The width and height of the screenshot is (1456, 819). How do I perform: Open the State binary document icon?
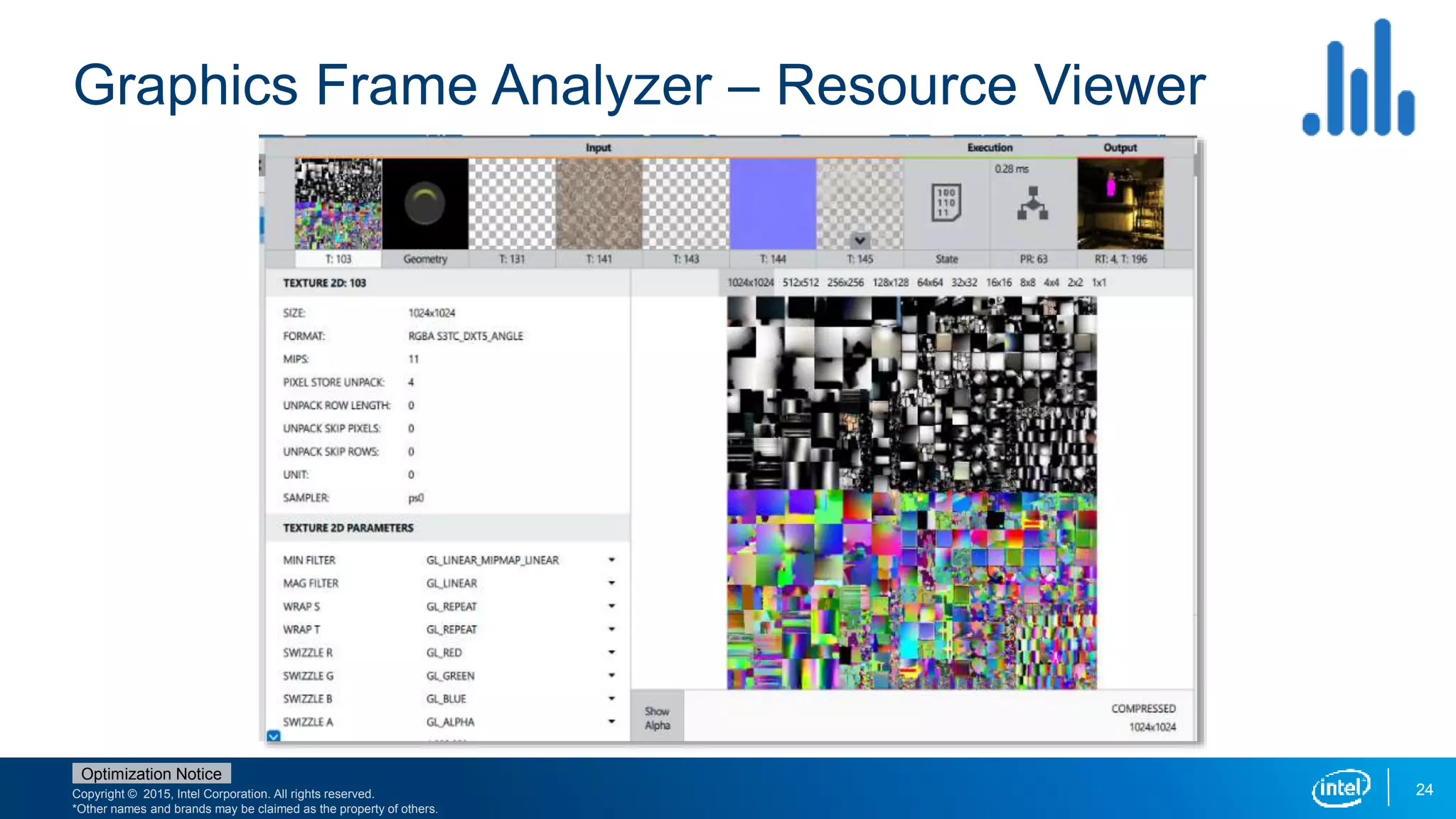pyautogui.click(x=946, y=203)
